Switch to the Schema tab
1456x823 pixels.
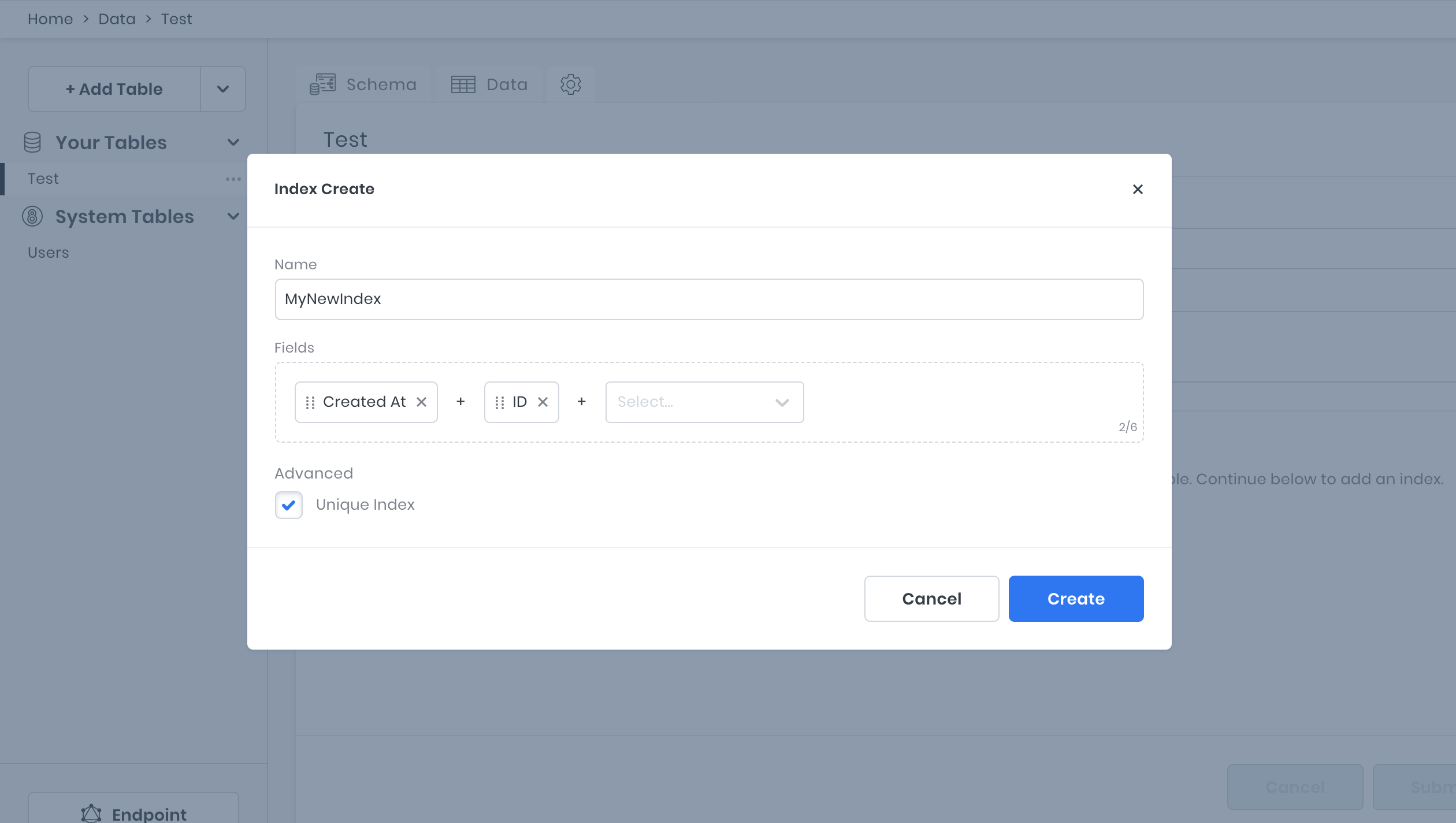[364, 85]
